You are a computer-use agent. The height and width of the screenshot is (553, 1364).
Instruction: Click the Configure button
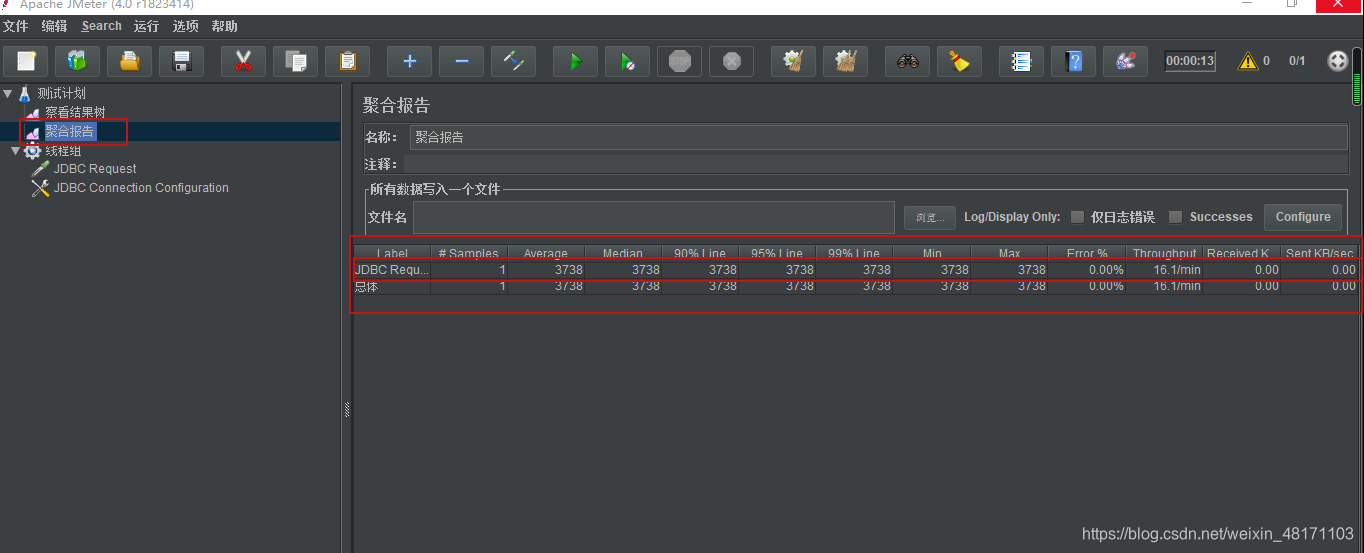click(1303, 217)
